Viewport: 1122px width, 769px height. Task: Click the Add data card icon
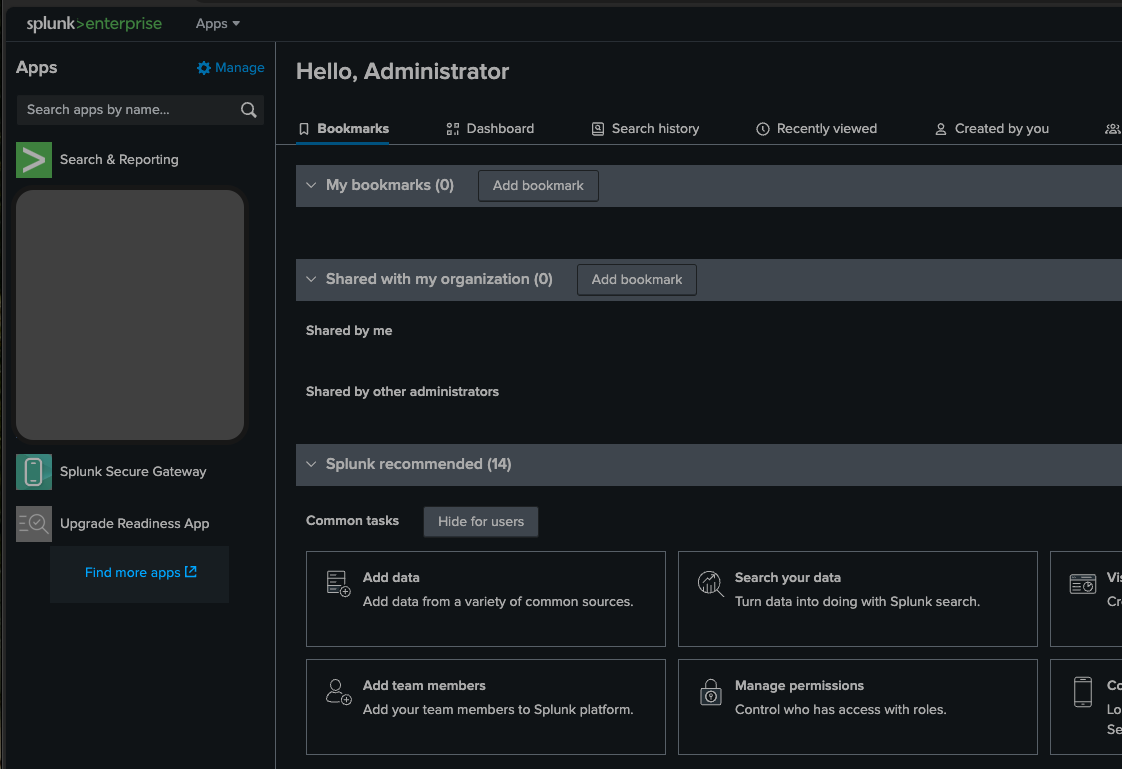tap(338, 584)
